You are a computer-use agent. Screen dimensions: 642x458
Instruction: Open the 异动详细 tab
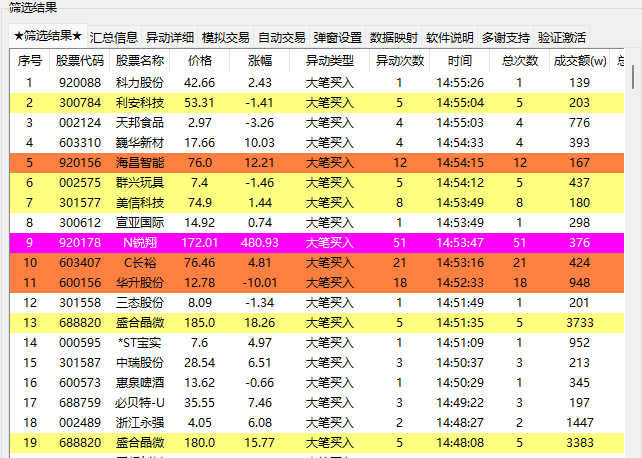coord(170,38)
